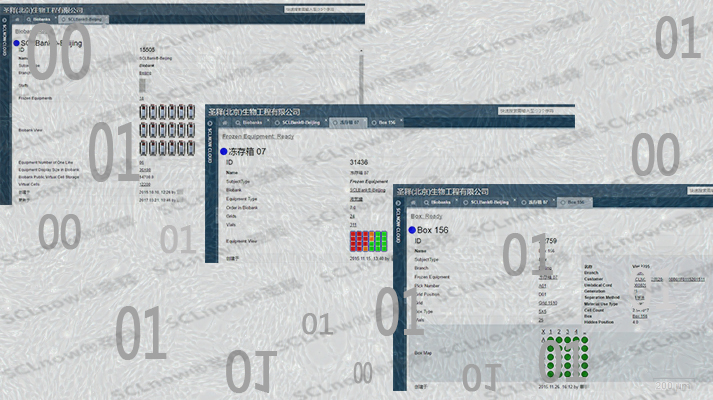
Task: Click the first freezer icon in the Biobank View
Action: 143,111
